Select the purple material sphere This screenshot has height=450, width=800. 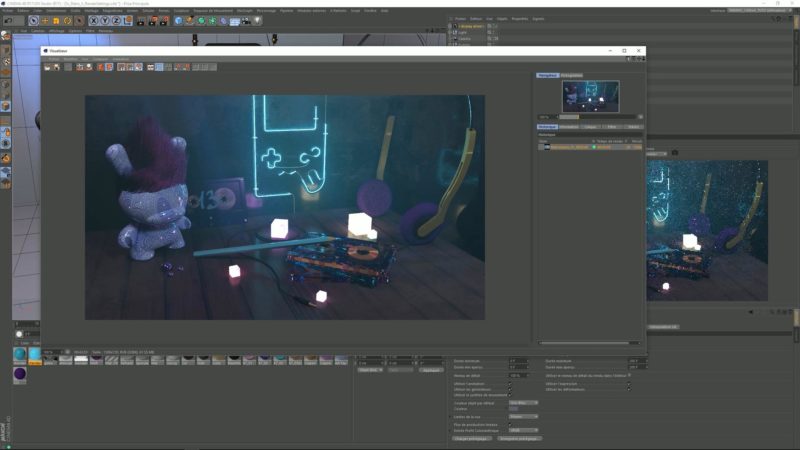[20, 374]
